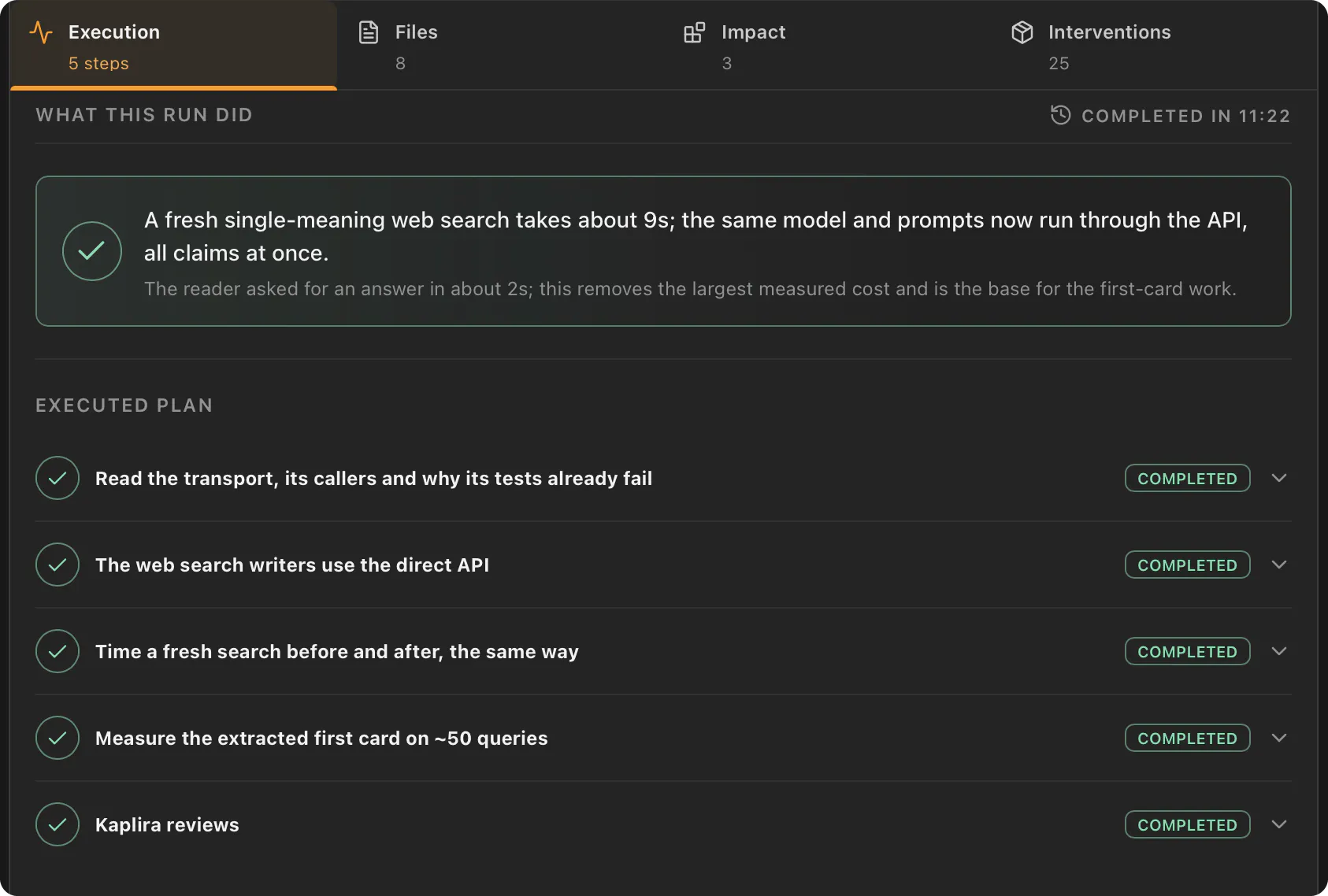Click summary headline 'A fresh single-meaning web search'

[696, 236]
